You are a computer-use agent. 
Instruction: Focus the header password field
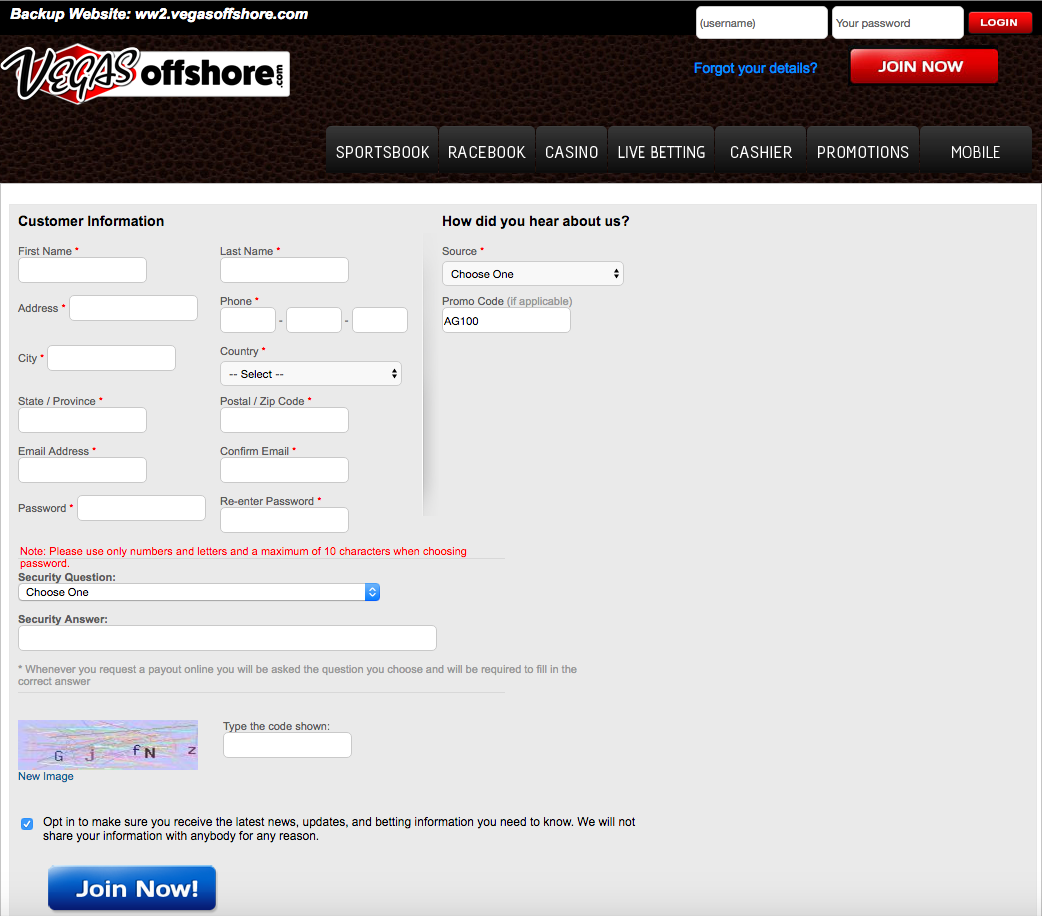[x=898, y=23]
